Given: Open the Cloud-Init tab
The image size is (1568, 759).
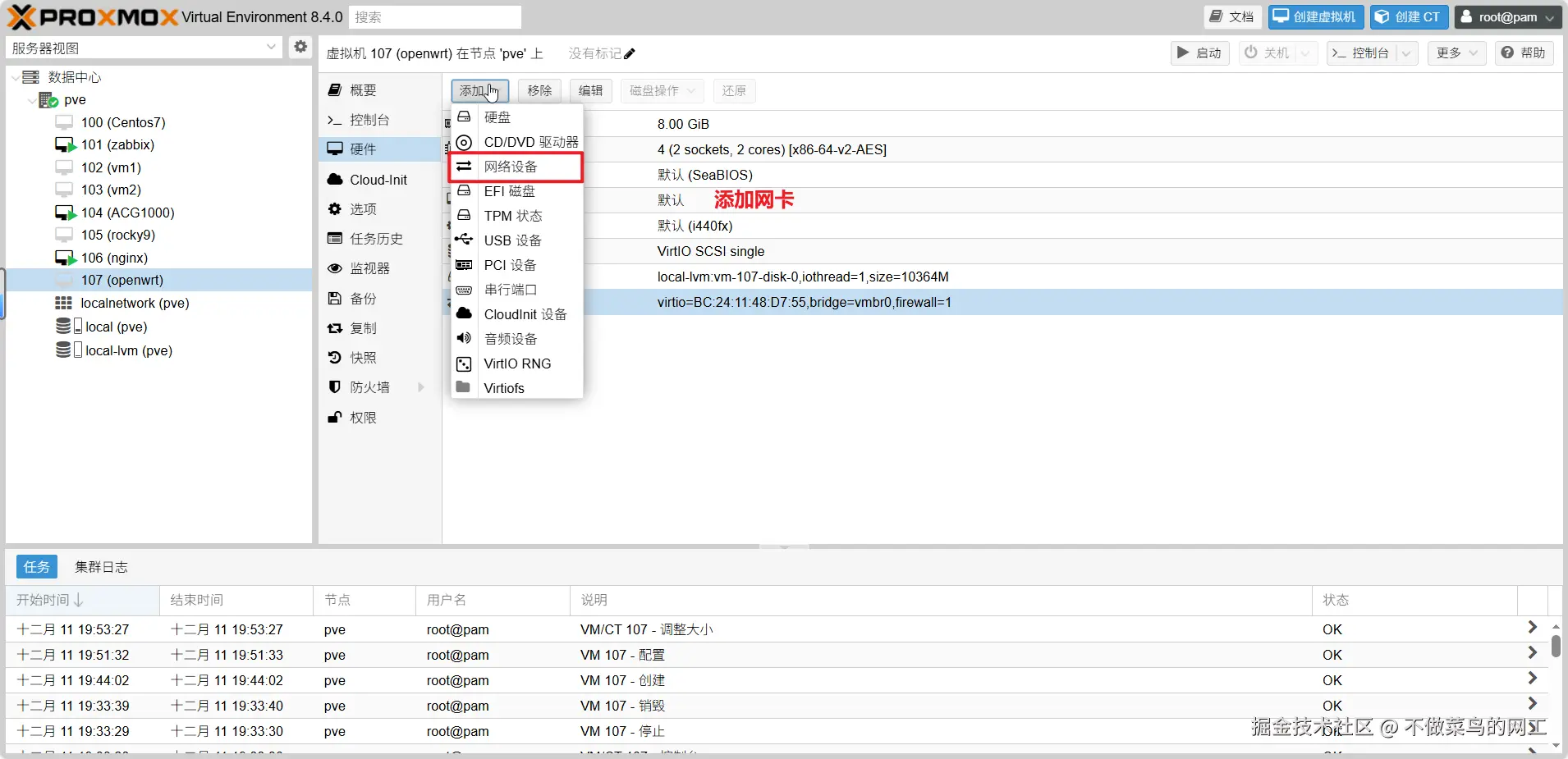Looking at the screenshot, I should pyautogui.click(x=380, y=180).
